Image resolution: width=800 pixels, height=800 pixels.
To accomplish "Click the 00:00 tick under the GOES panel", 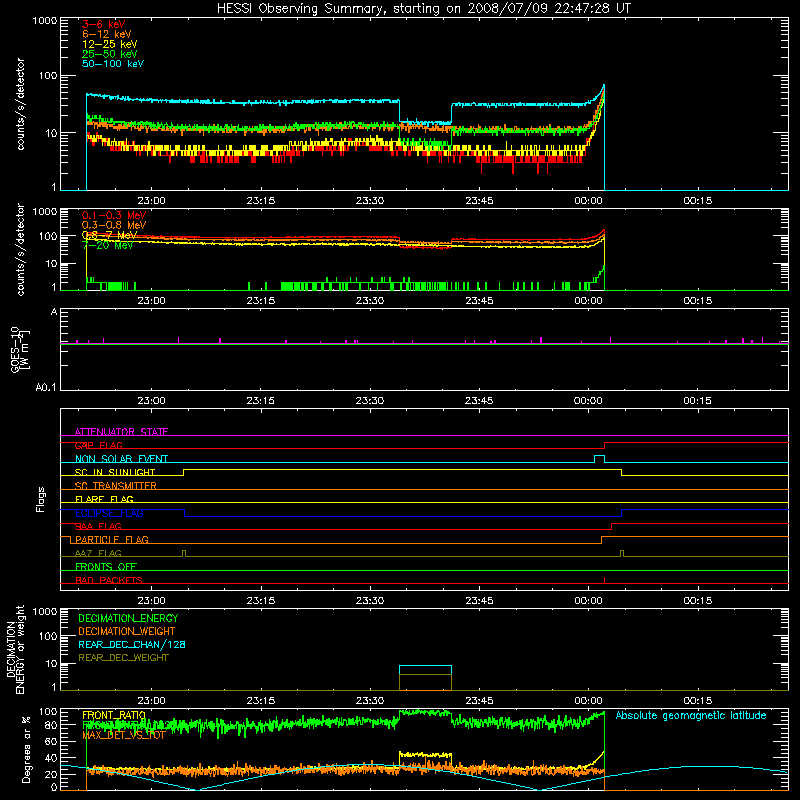I will pos(588,401).
